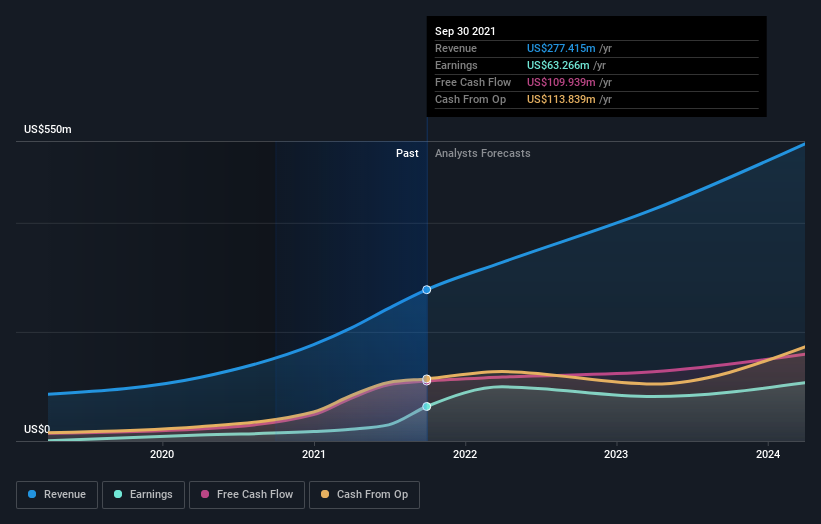Click the teal Earnings data point marker
The height and width of the screenshot is (524, 821).
pyautogui.click(x=427, y=406)
